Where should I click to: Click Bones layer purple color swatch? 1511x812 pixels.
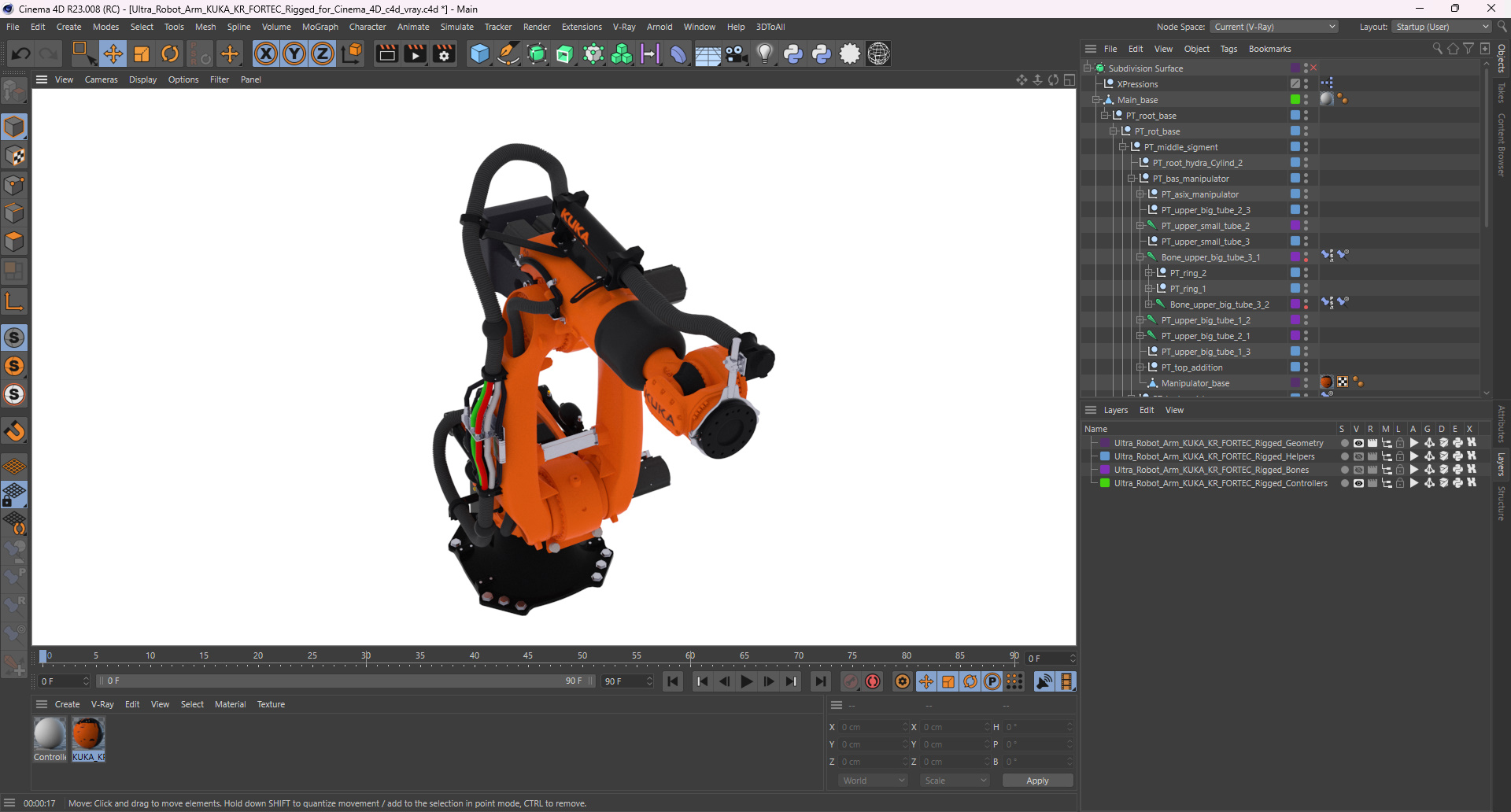[x=1105, y=470]
